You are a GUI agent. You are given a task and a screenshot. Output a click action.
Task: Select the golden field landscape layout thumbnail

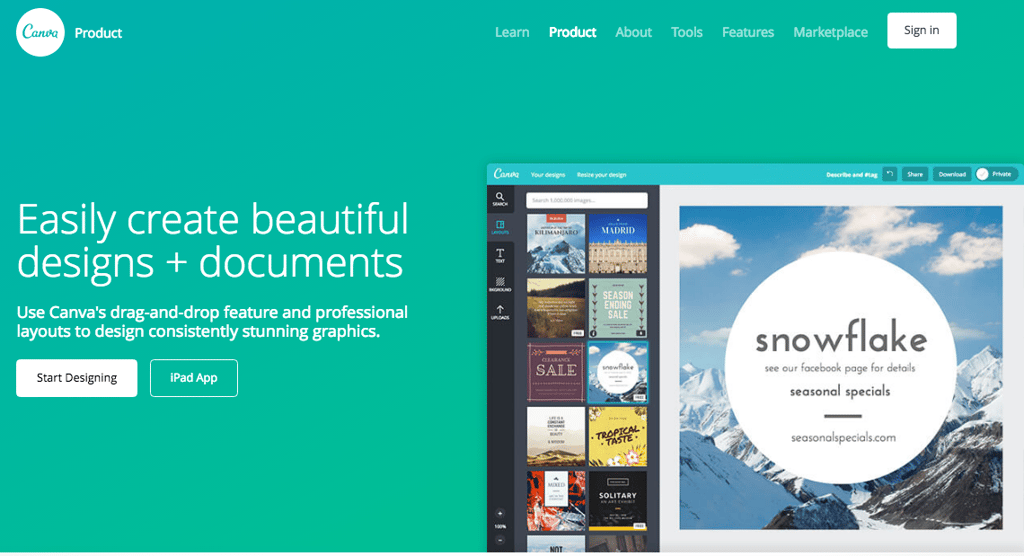556,308
